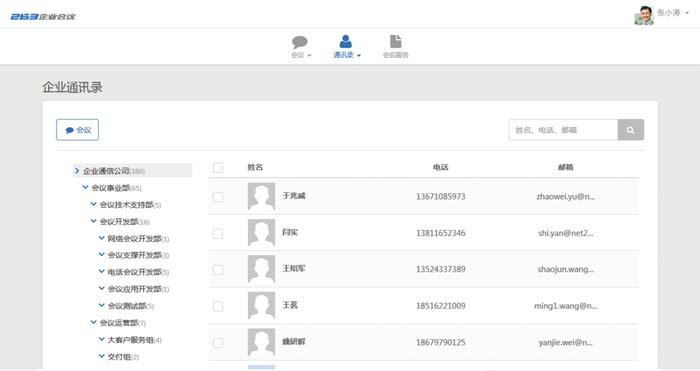Toggle the 会议应用开发部 chevron
700x371 pixels.
(101, 288)
